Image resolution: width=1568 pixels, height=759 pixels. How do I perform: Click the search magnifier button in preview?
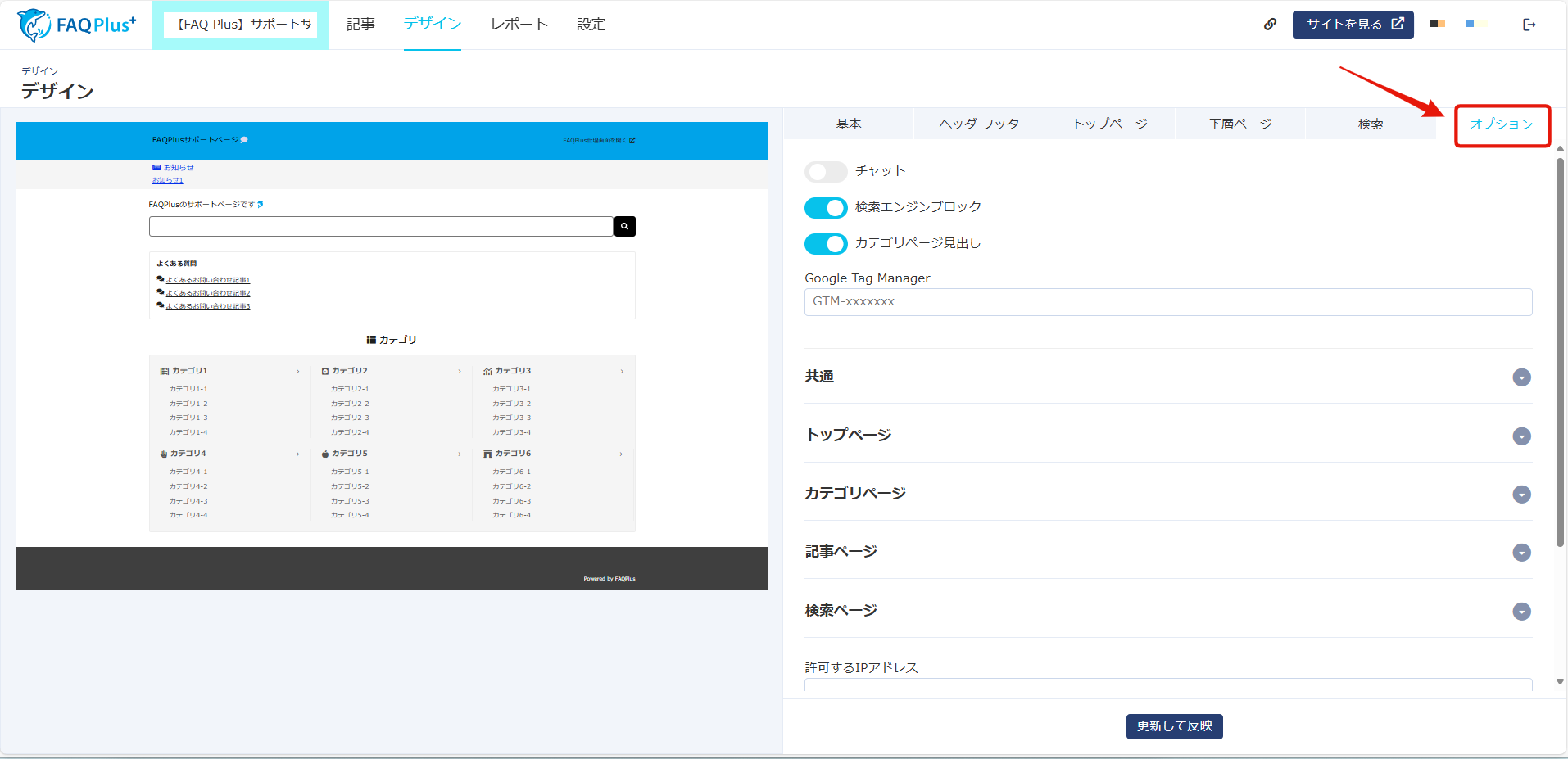click(x=624, y=226)
